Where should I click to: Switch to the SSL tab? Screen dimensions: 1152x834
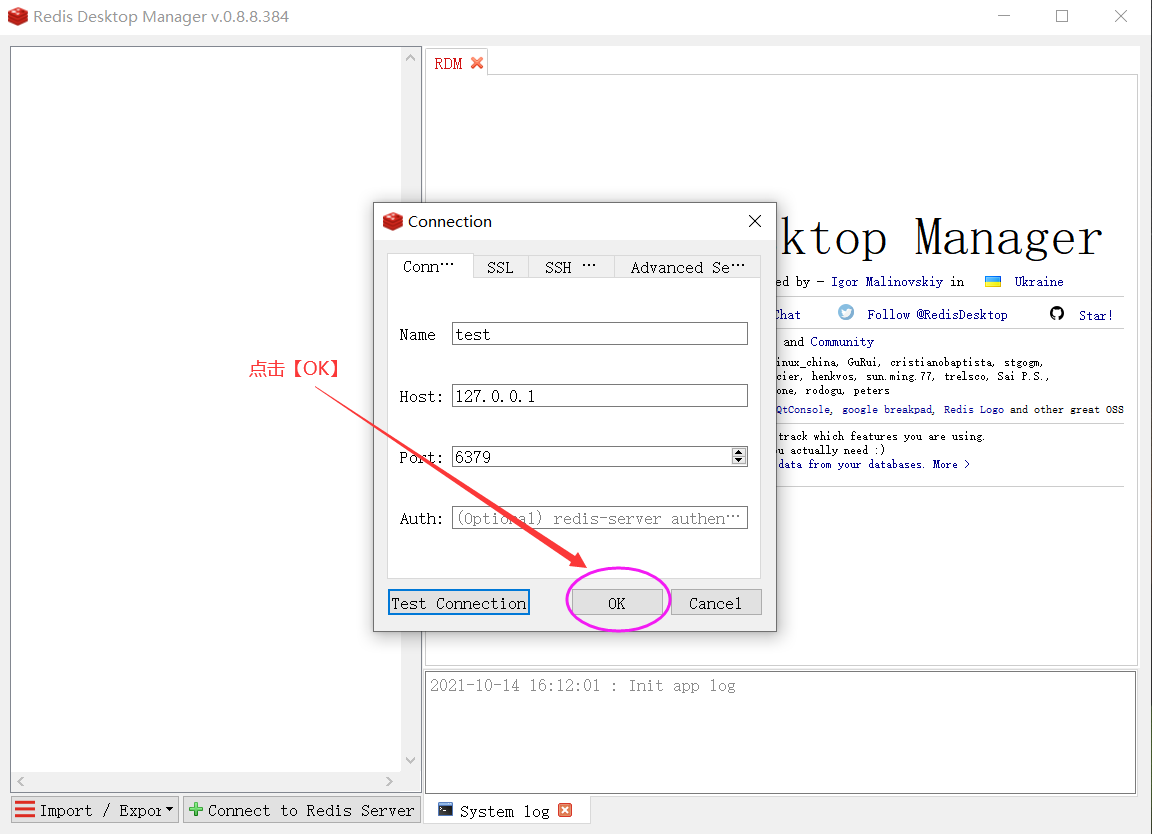500,267
